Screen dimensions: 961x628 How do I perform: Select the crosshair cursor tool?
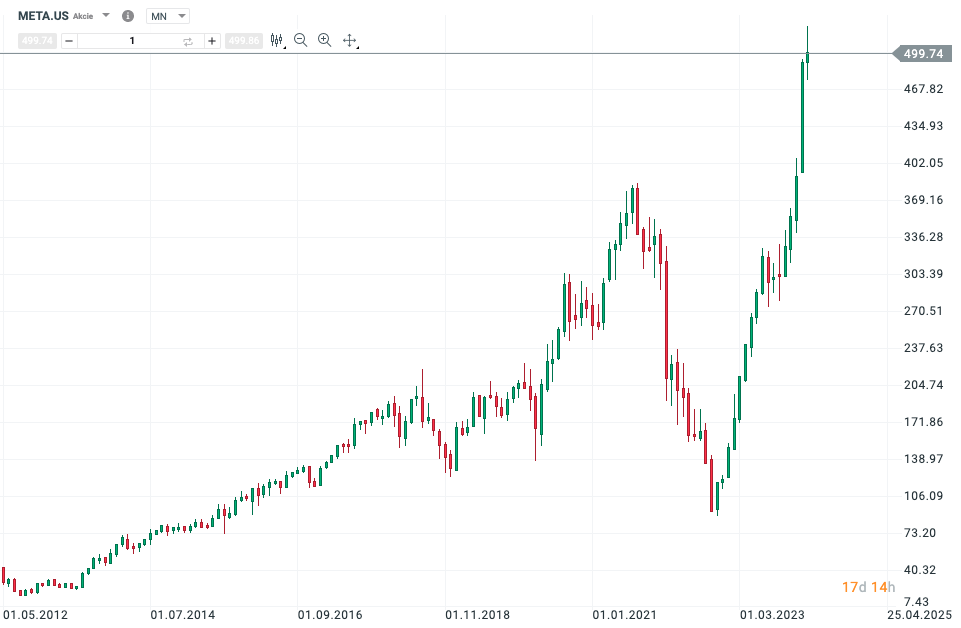coord(349,40)
